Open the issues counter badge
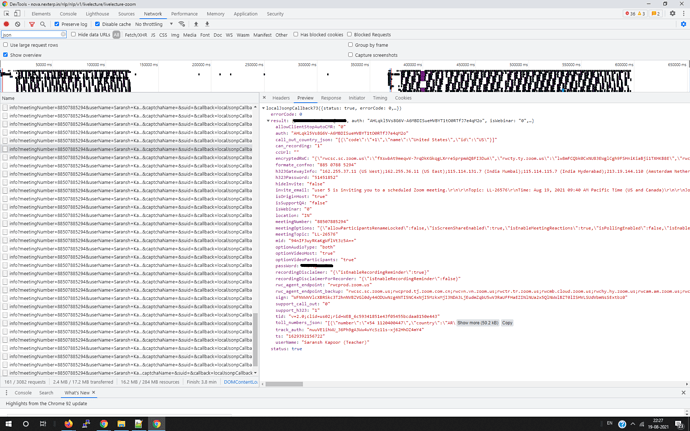This screenshot has width=690, height=431. click(655, 14)
